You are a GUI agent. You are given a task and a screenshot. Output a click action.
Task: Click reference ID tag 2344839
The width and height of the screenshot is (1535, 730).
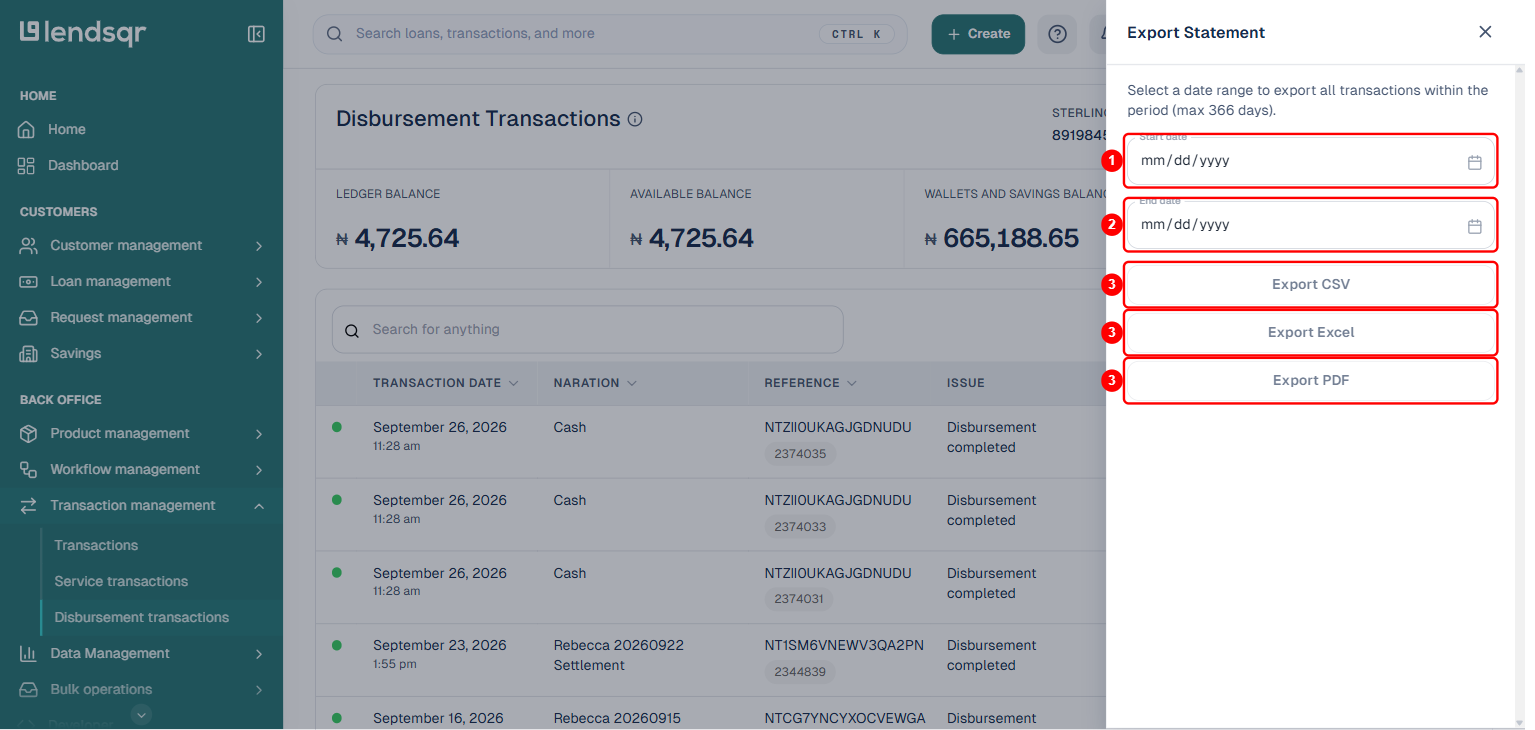point(800,672)
